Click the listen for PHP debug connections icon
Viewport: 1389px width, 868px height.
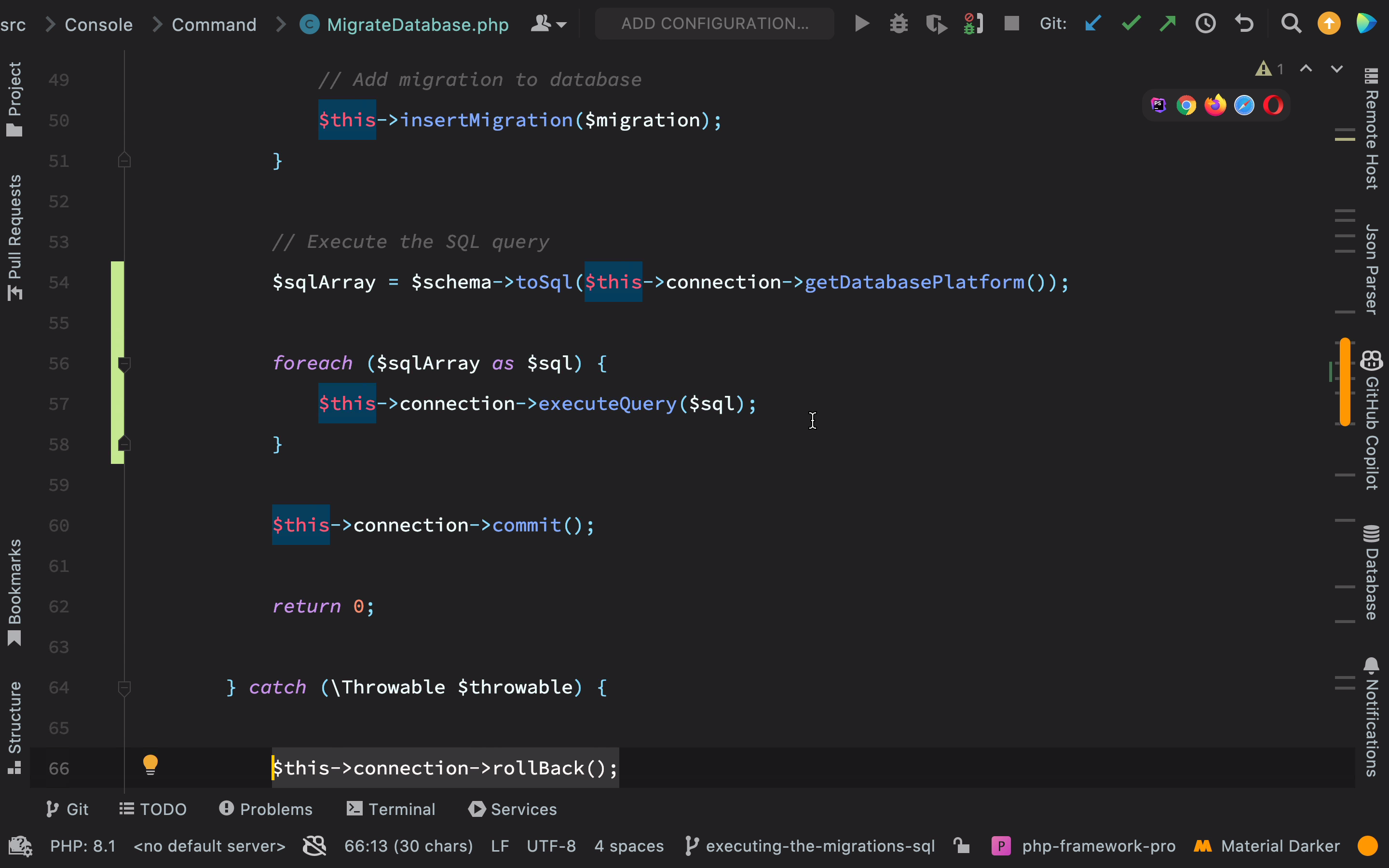coord(973,24)
